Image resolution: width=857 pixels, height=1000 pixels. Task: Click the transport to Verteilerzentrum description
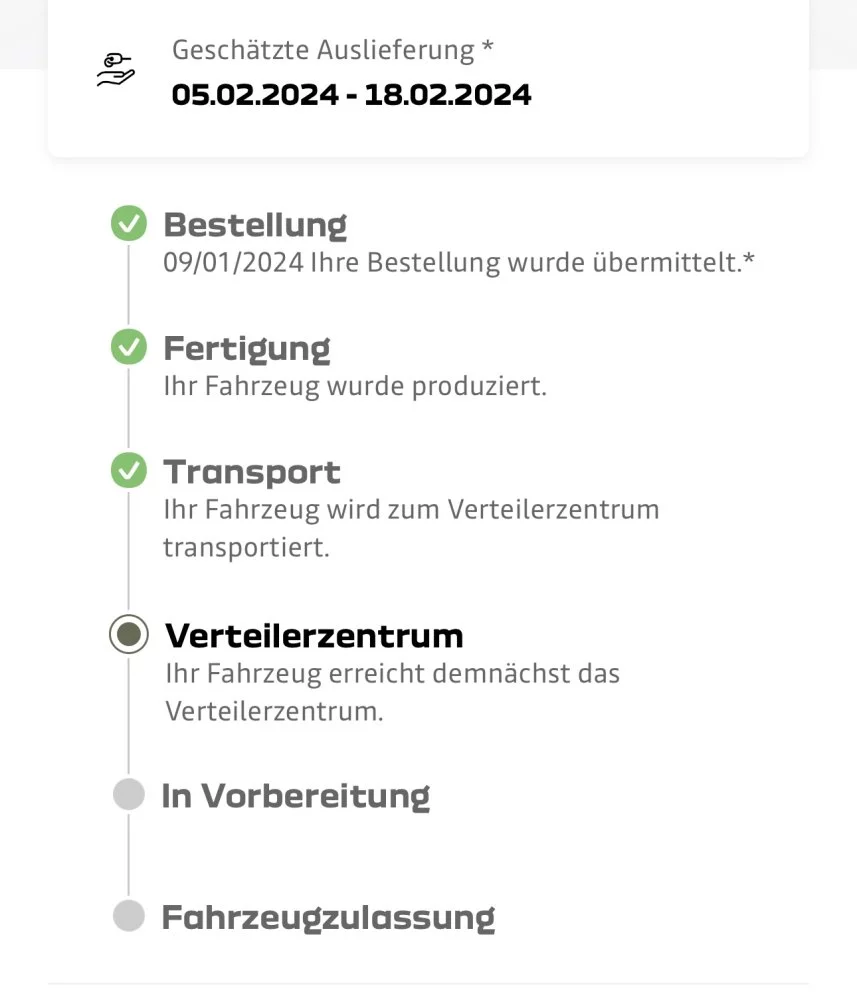point(411,528)
